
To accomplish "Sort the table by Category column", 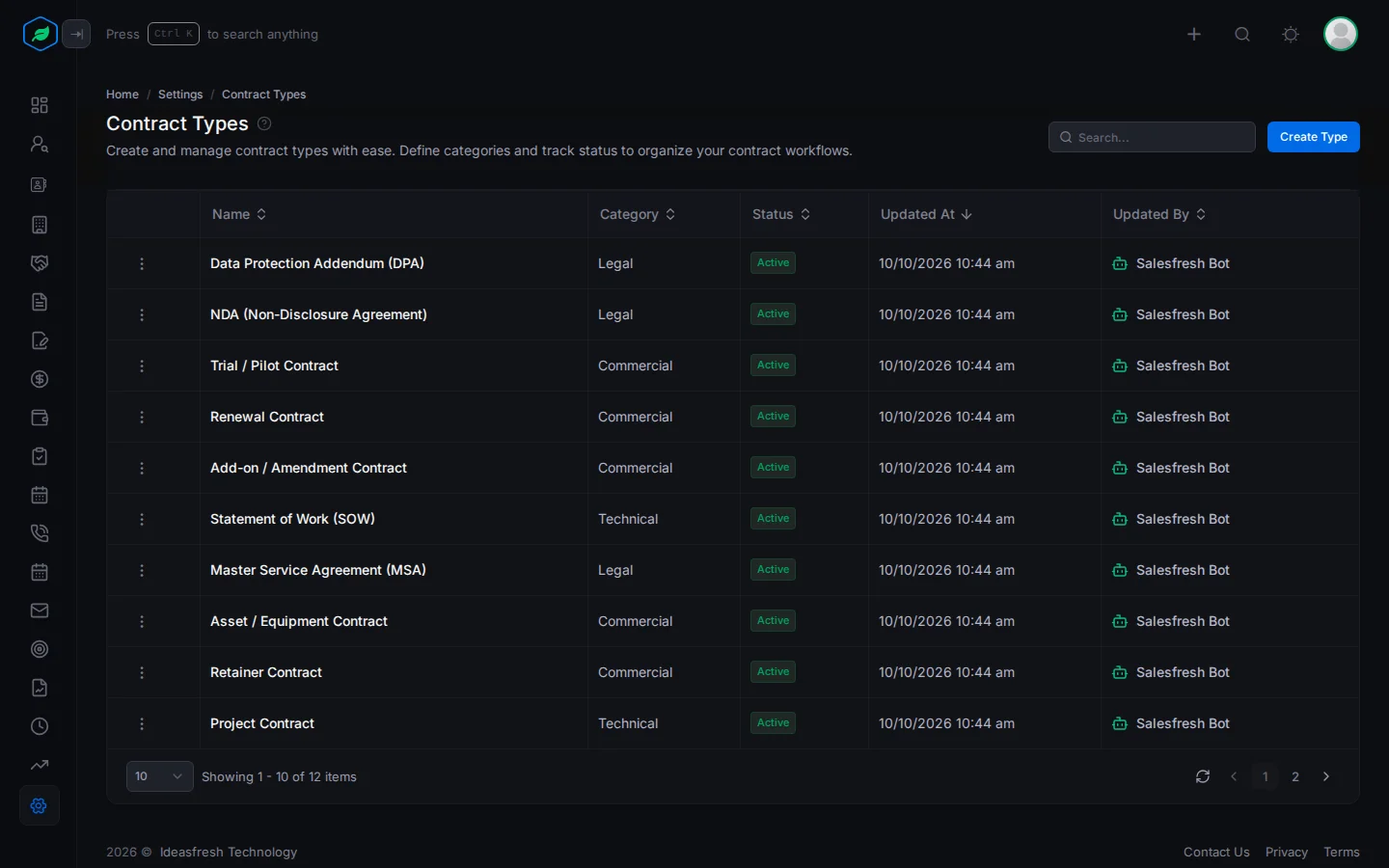I will 638,214.
